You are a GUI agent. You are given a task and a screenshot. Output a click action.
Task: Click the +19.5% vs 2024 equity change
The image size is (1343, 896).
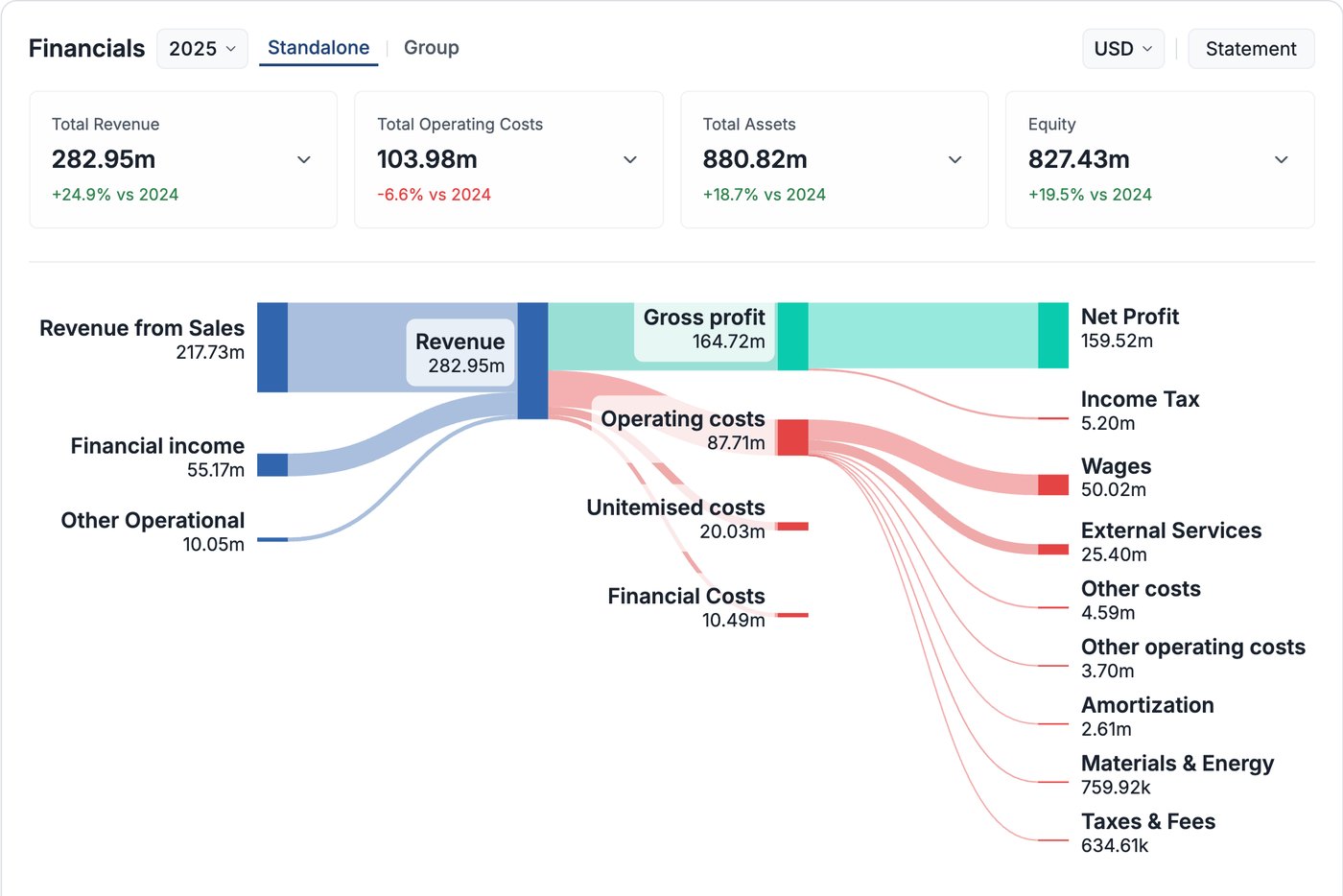pos(1090,195)
